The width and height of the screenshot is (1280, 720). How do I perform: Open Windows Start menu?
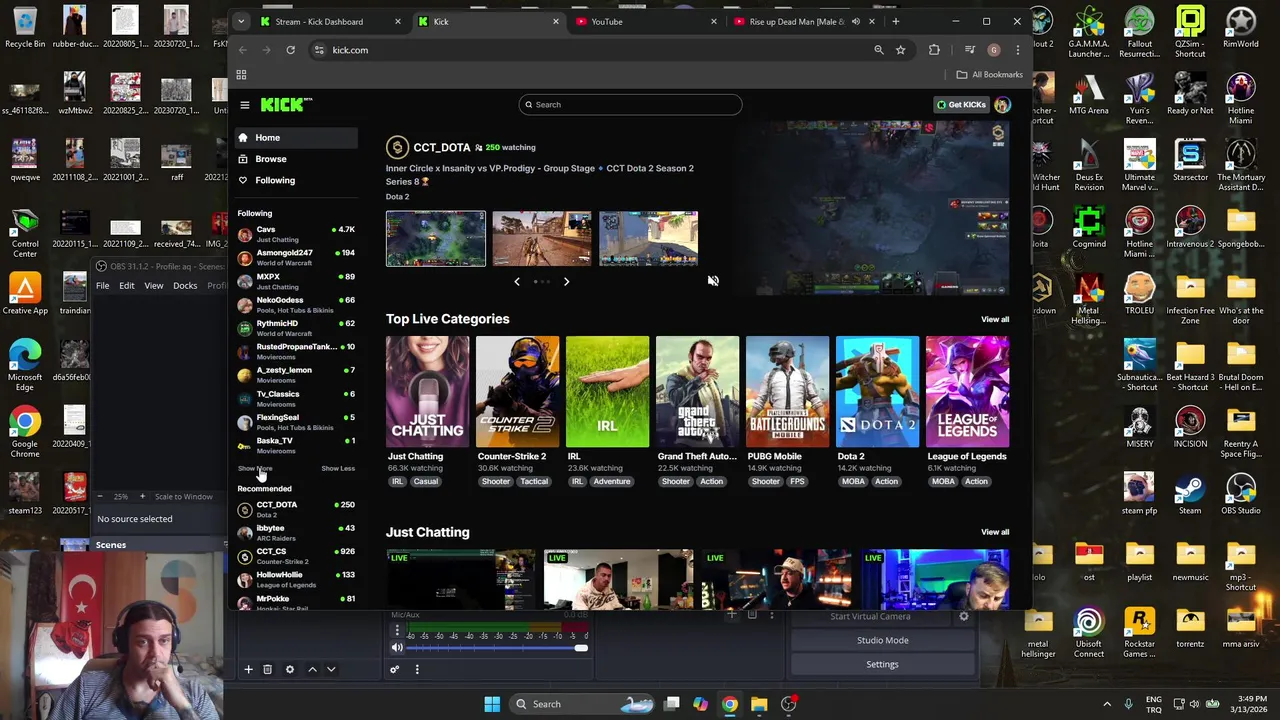point(492,704)
